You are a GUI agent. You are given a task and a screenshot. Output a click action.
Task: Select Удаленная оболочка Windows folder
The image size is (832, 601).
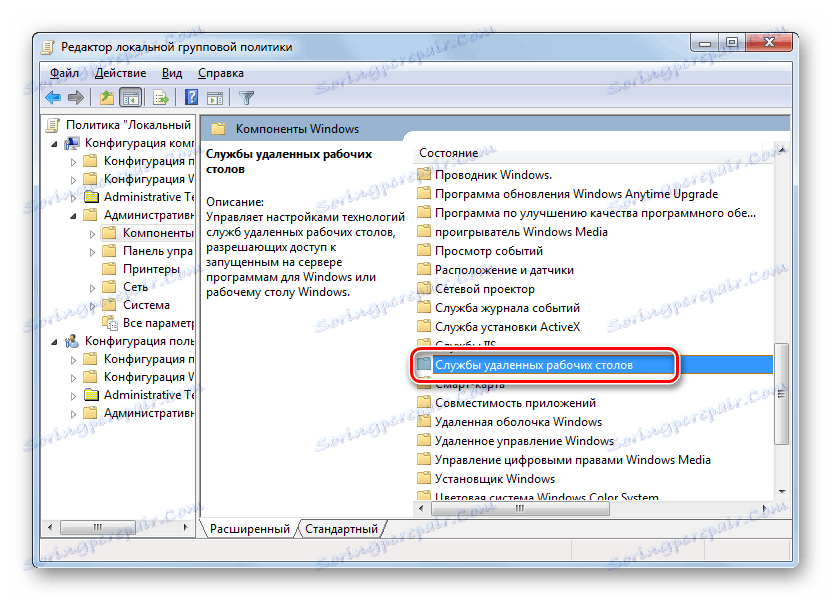tap(518, 422)
